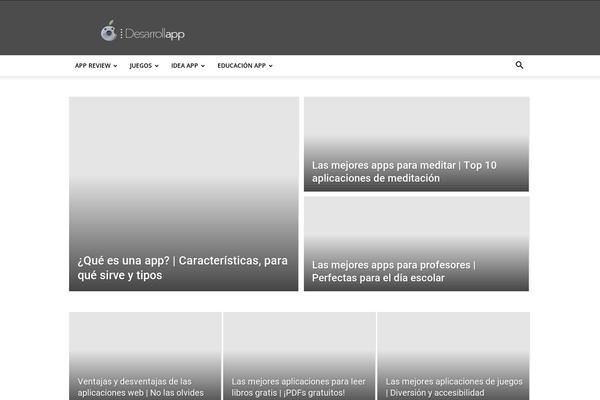The image size is (600, 400).
Task: Open article on apps para meditar
Action: click(404, 171)
